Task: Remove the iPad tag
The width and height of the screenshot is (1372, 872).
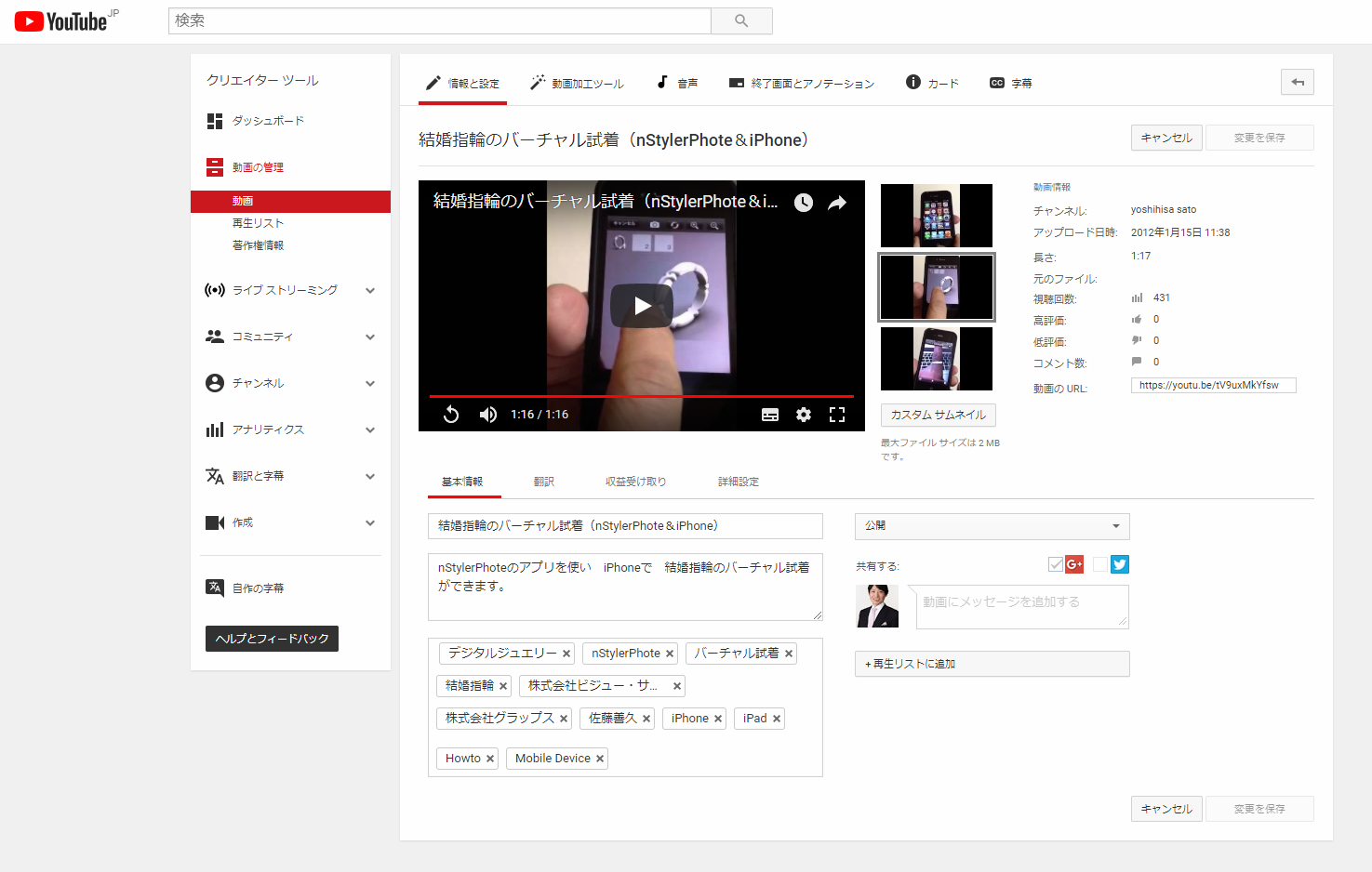Action: tap(776, 719)
